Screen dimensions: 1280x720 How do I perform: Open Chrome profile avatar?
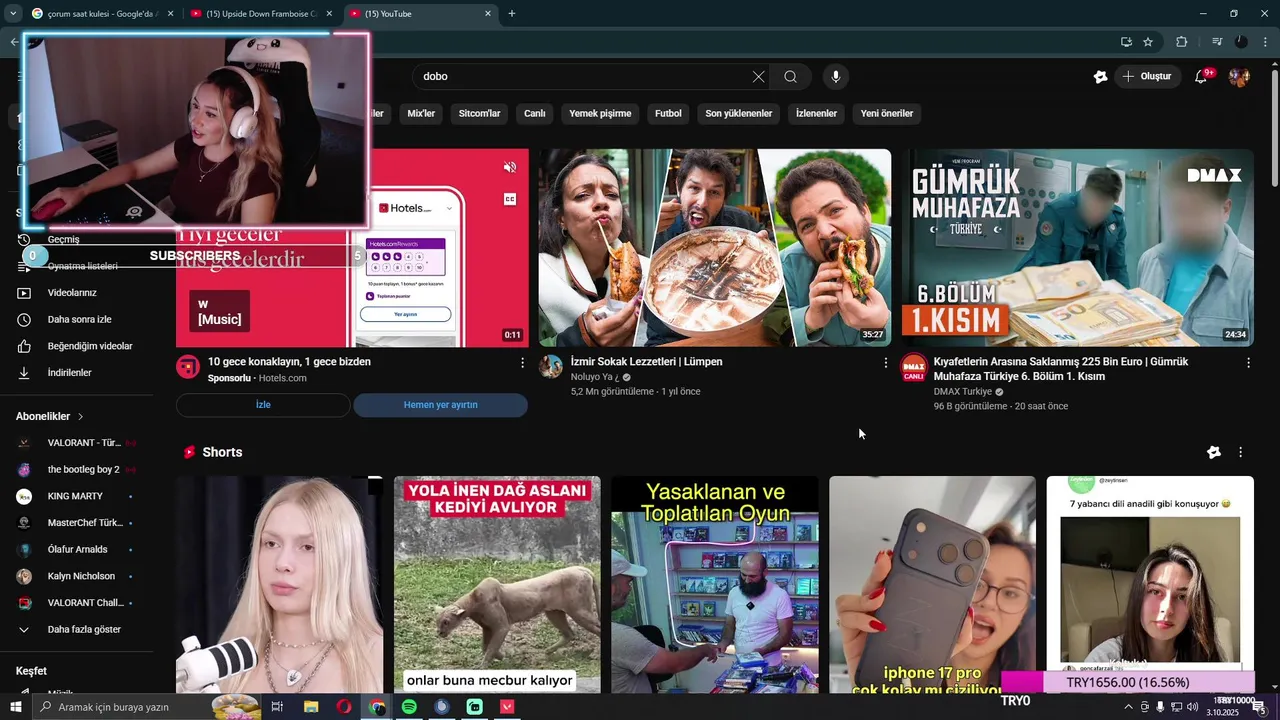tap(1241, 42)
